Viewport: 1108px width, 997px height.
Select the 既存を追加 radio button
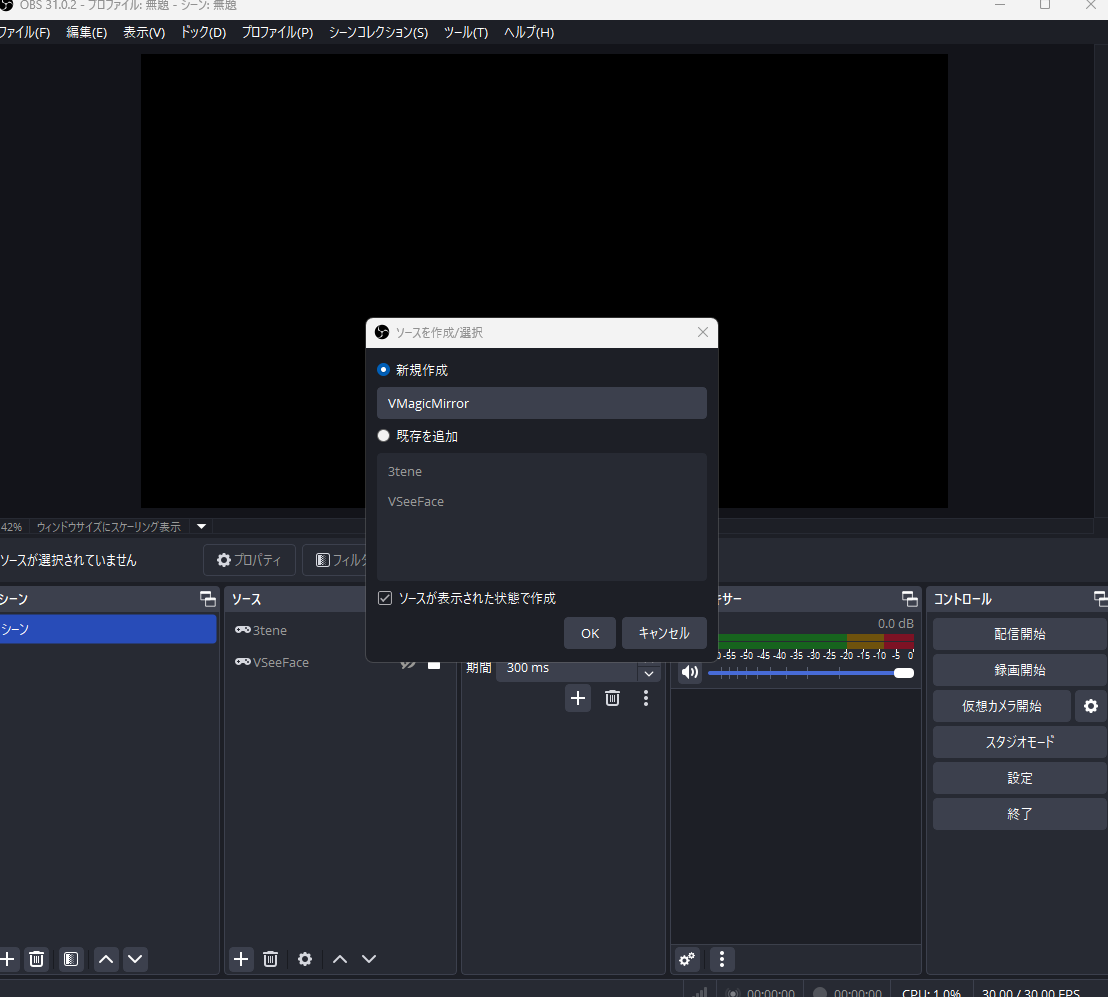pyautogui.click(x=383, y=436)
